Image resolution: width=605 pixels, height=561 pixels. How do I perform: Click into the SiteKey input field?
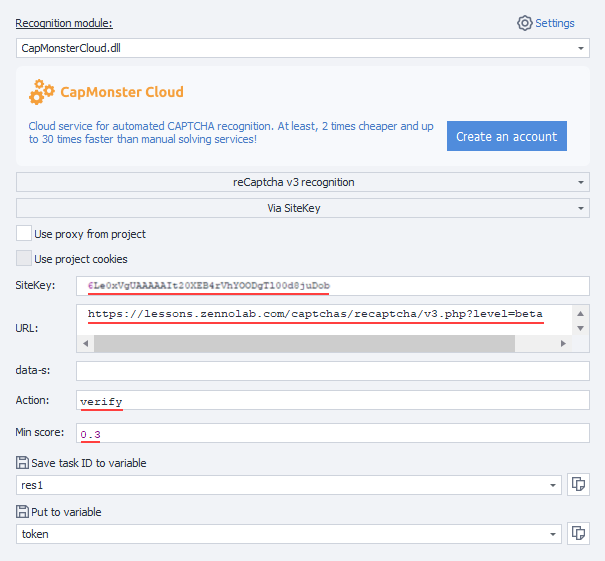(332, 286)
